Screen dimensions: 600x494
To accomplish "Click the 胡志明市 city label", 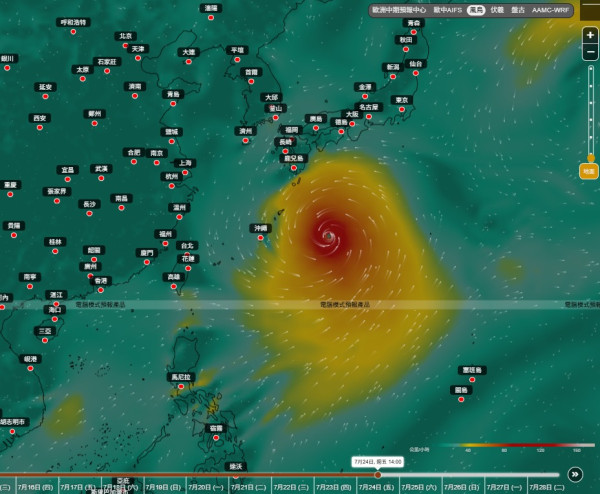I will tap(13, 422).
